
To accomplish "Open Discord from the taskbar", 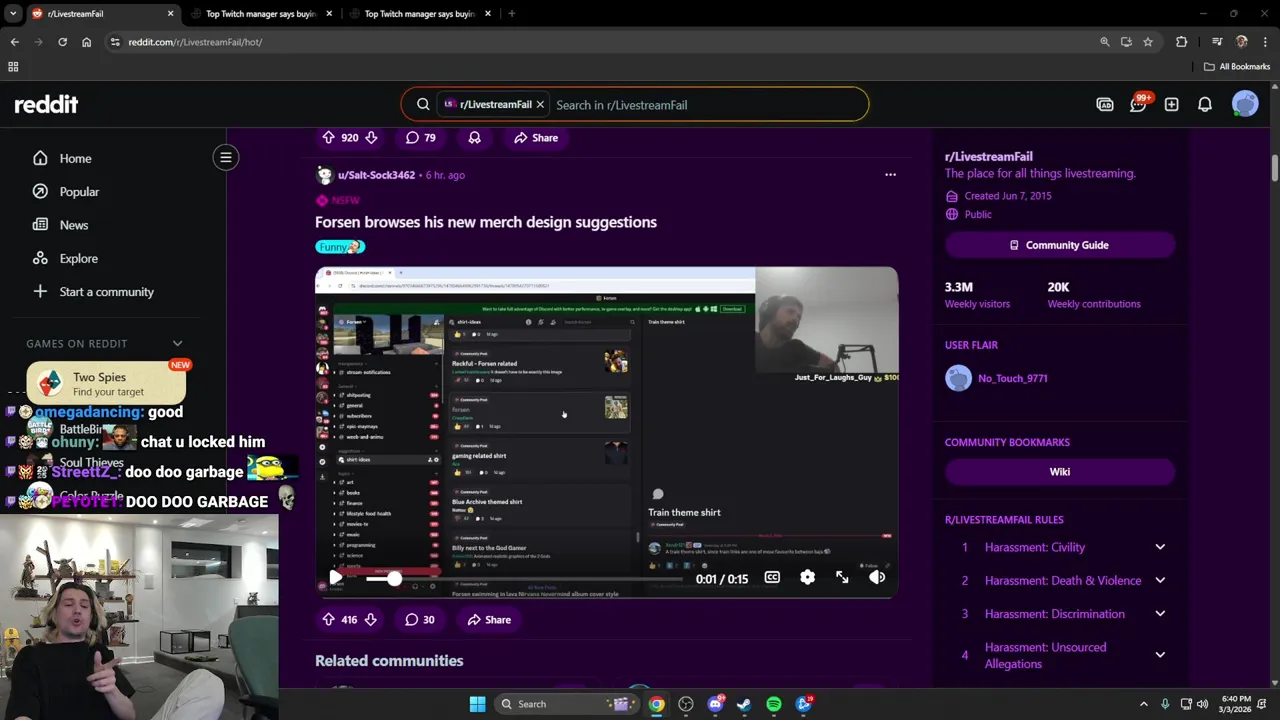I will point(715,704).
